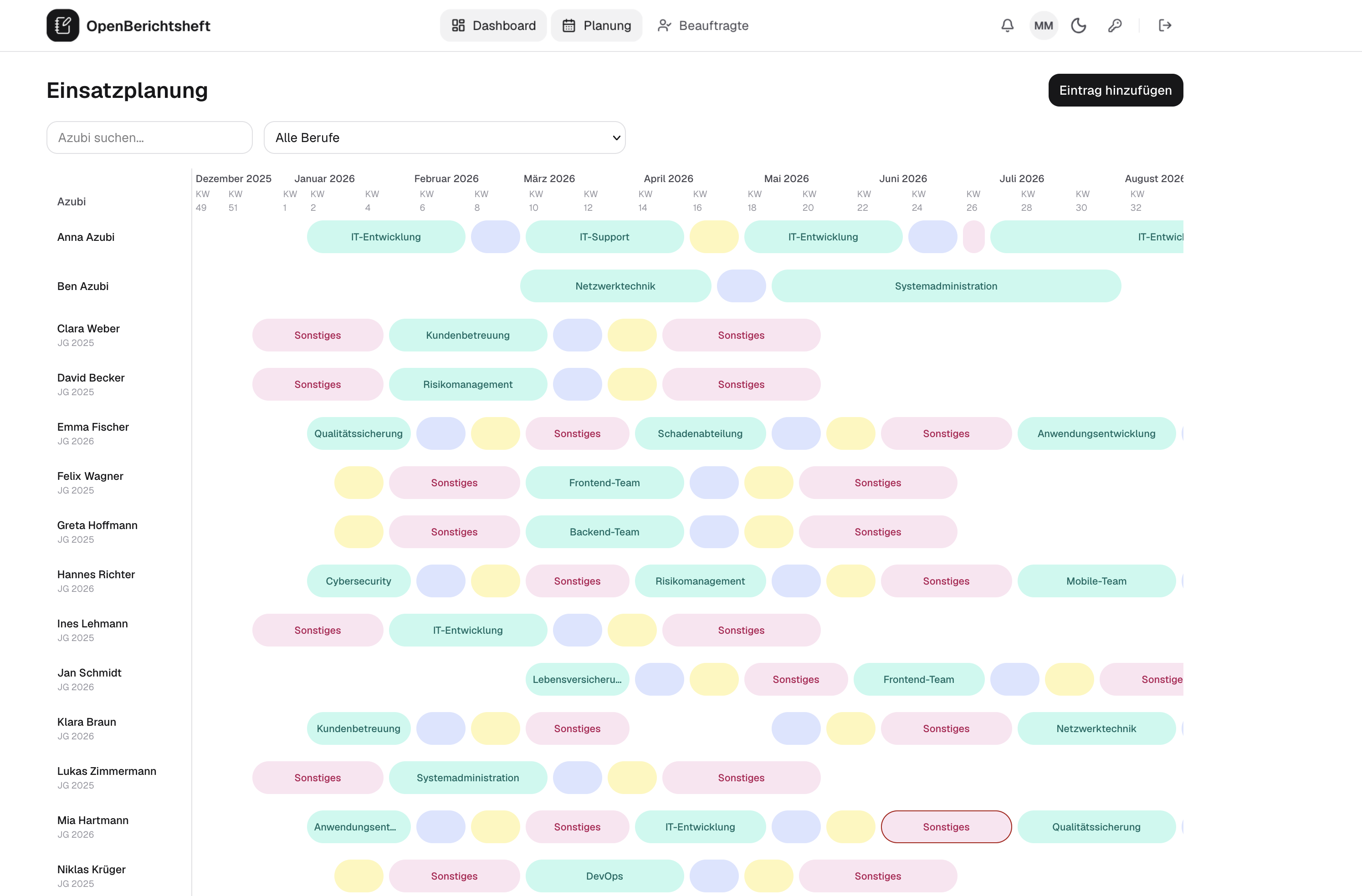Click the MM user avatar

1043,26
